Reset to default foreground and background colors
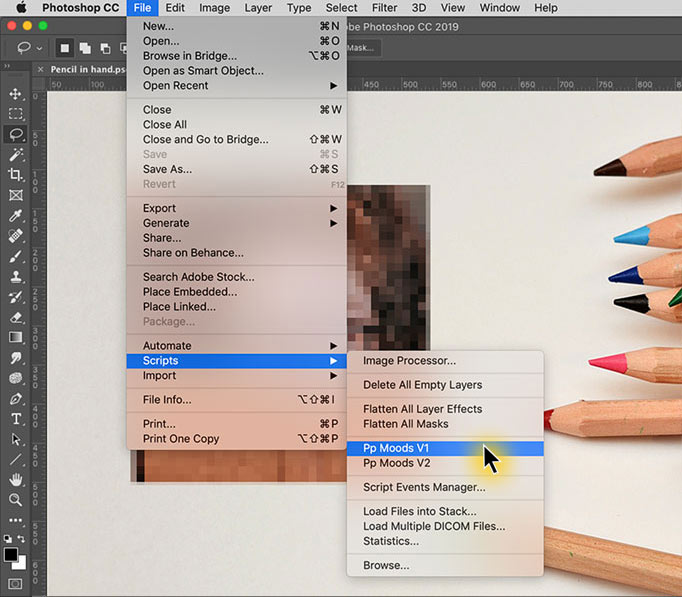 [7, 539]
